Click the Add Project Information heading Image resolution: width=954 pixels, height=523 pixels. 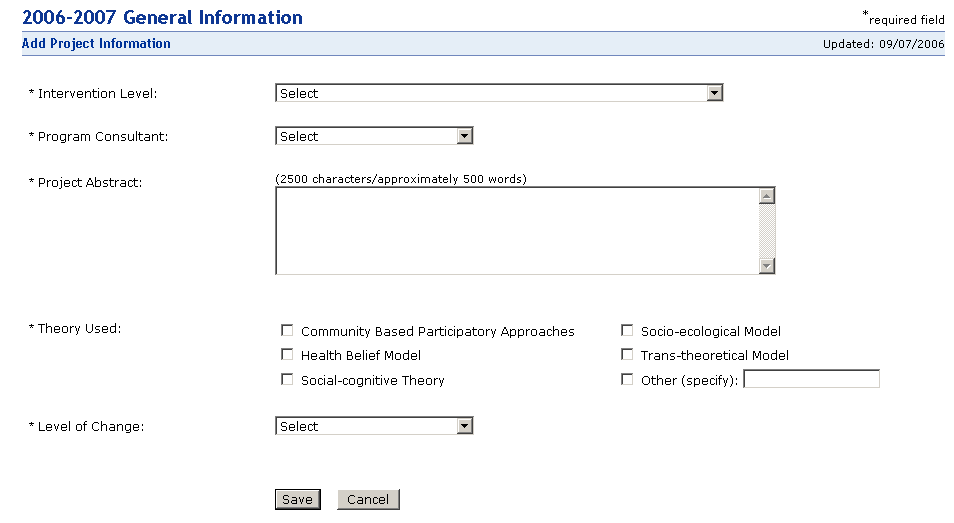(96, 44)
